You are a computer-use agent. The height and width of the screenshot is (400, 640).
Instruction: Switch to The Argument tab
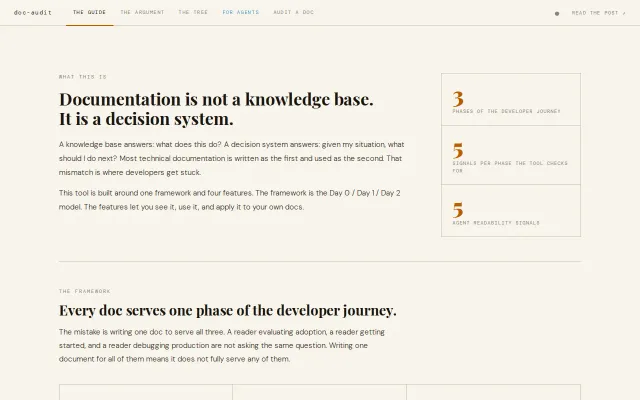142,13
